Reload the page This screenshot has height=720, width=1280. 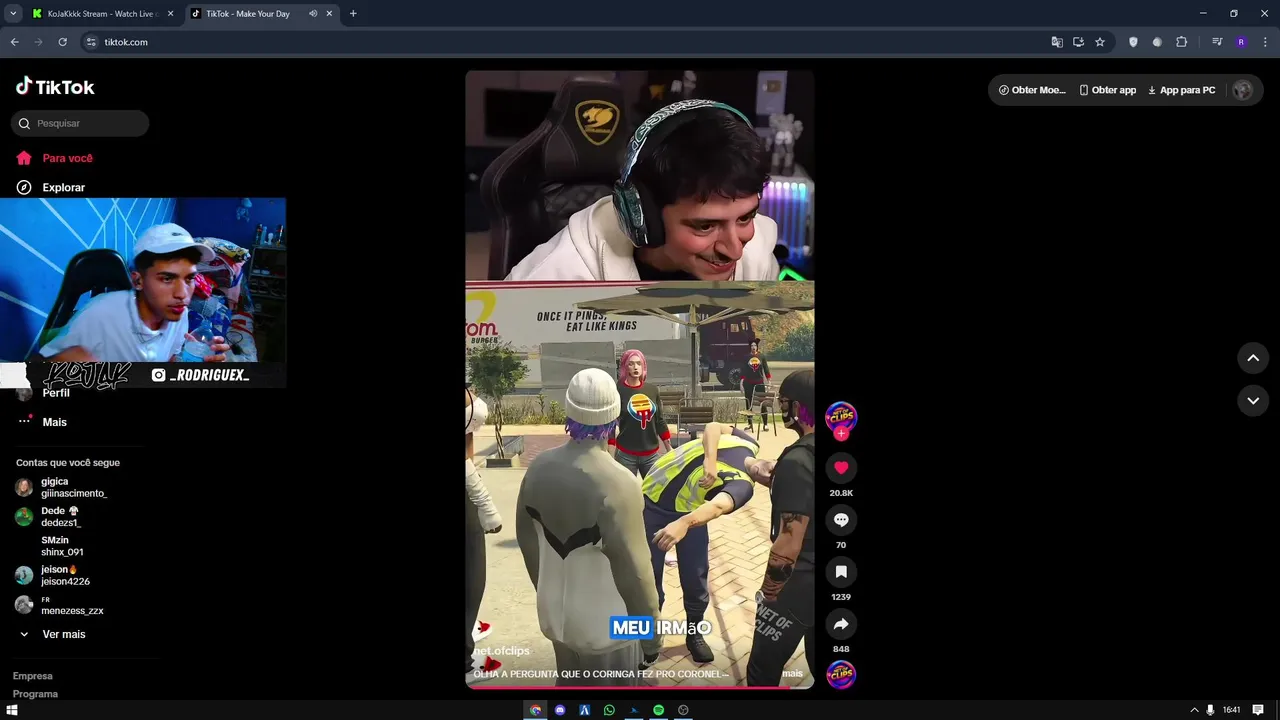(x=62, y=42)
